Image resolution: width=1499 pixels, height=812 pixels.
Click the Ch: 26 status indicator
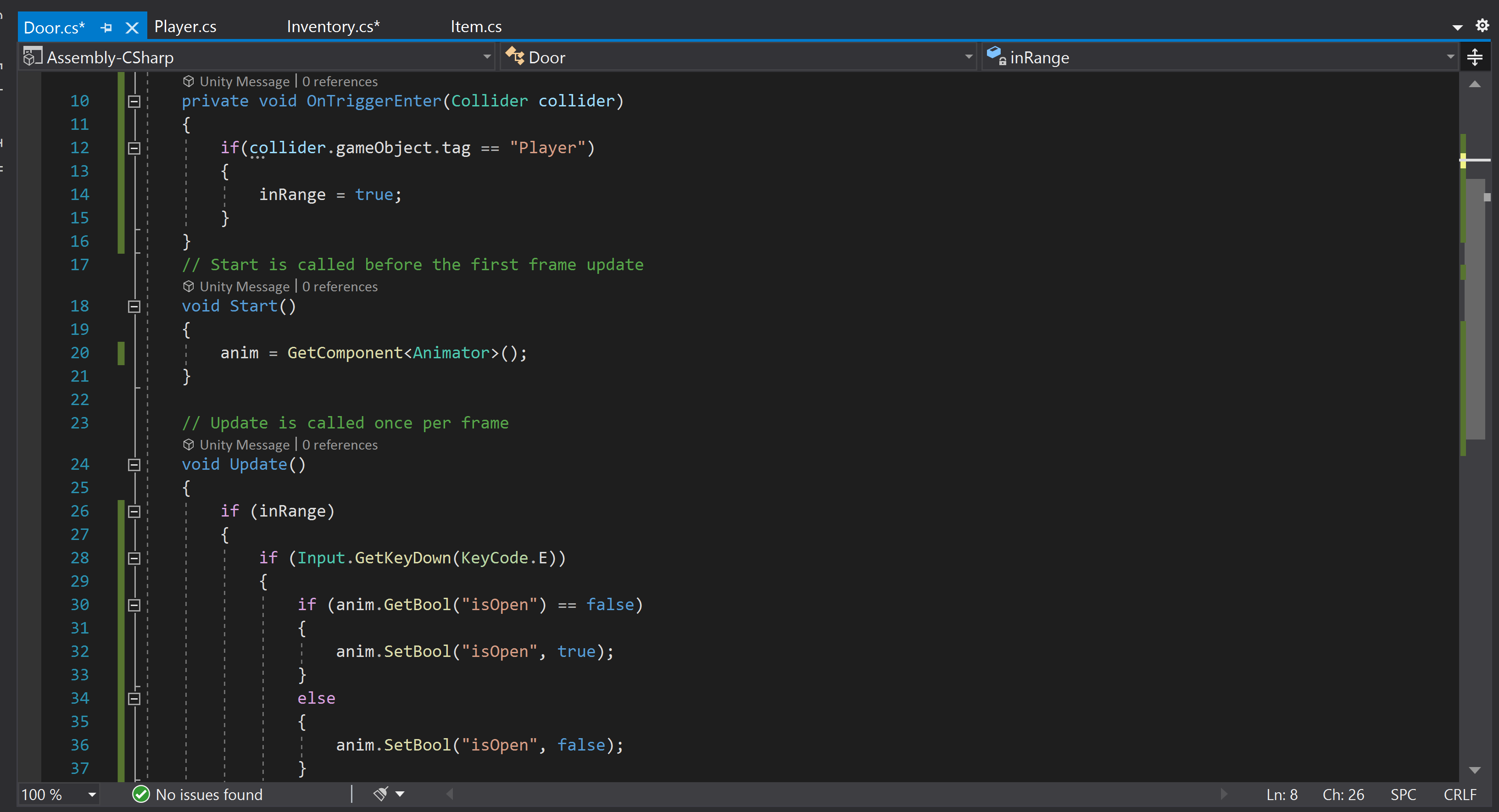[x=1343, y=795]
